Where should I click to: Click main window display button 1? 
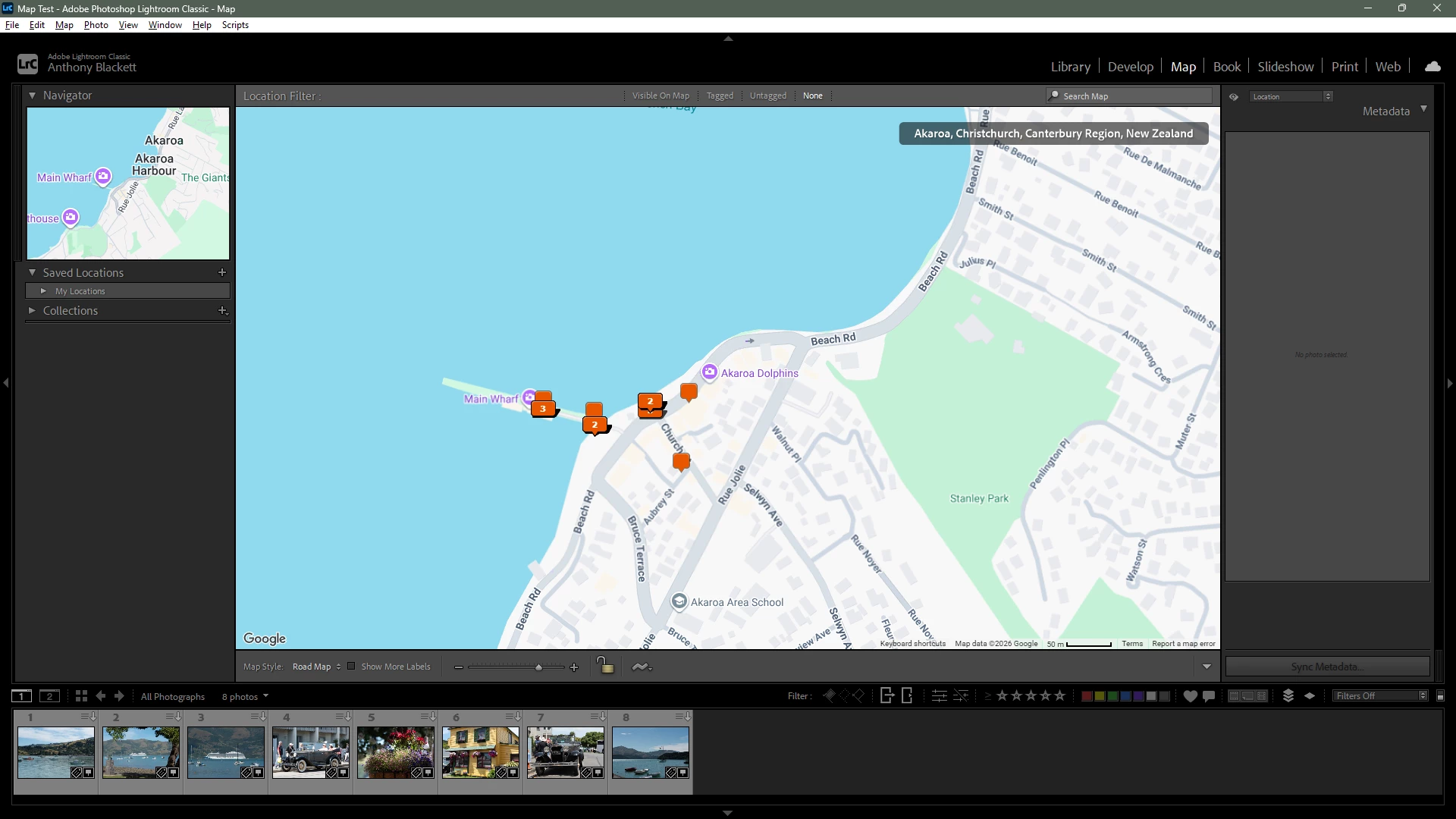(21, 696)
